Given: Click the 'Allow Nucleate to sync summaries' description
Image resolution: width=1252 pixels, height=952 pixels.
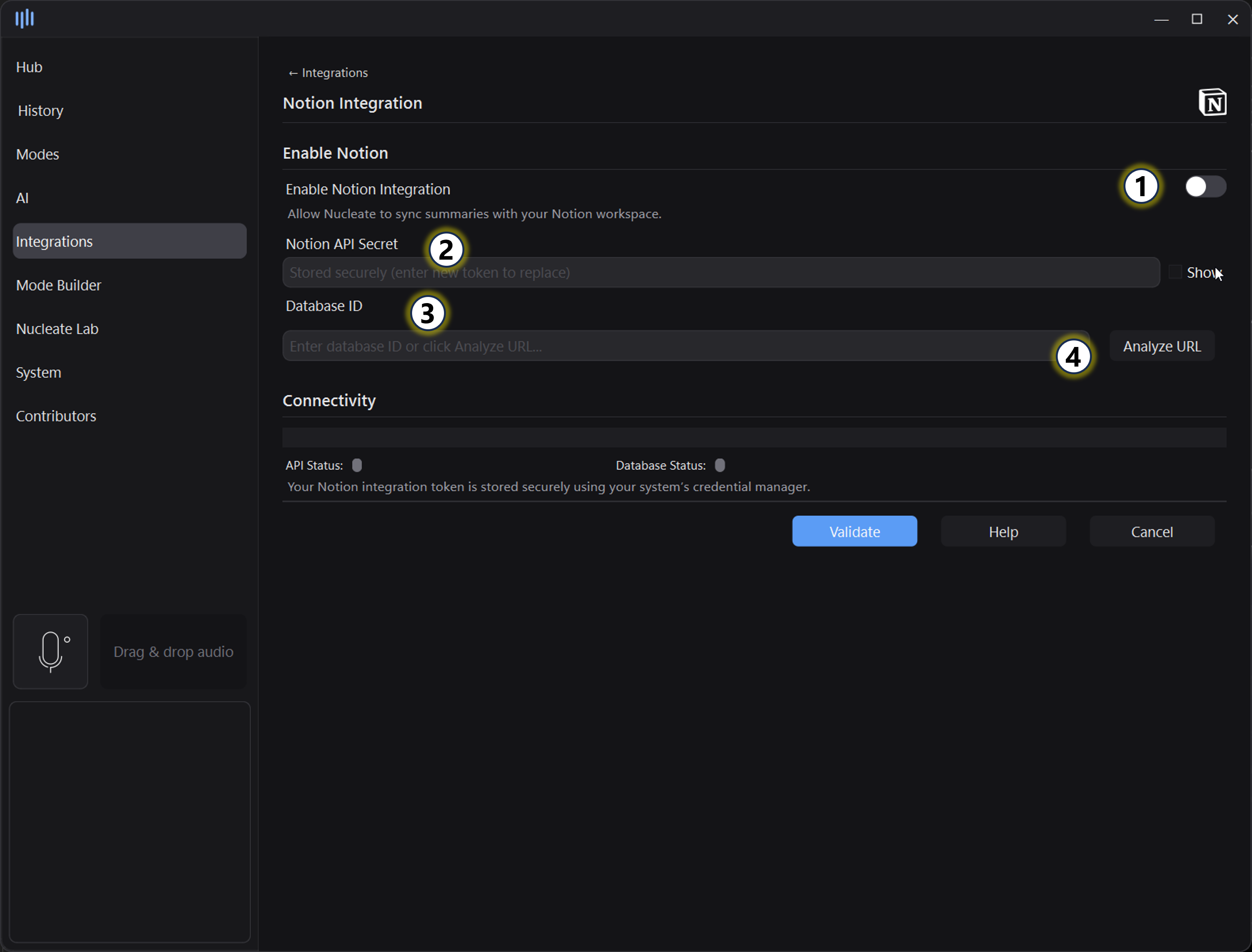Looking at the screenshot, I should coord(474,213).
